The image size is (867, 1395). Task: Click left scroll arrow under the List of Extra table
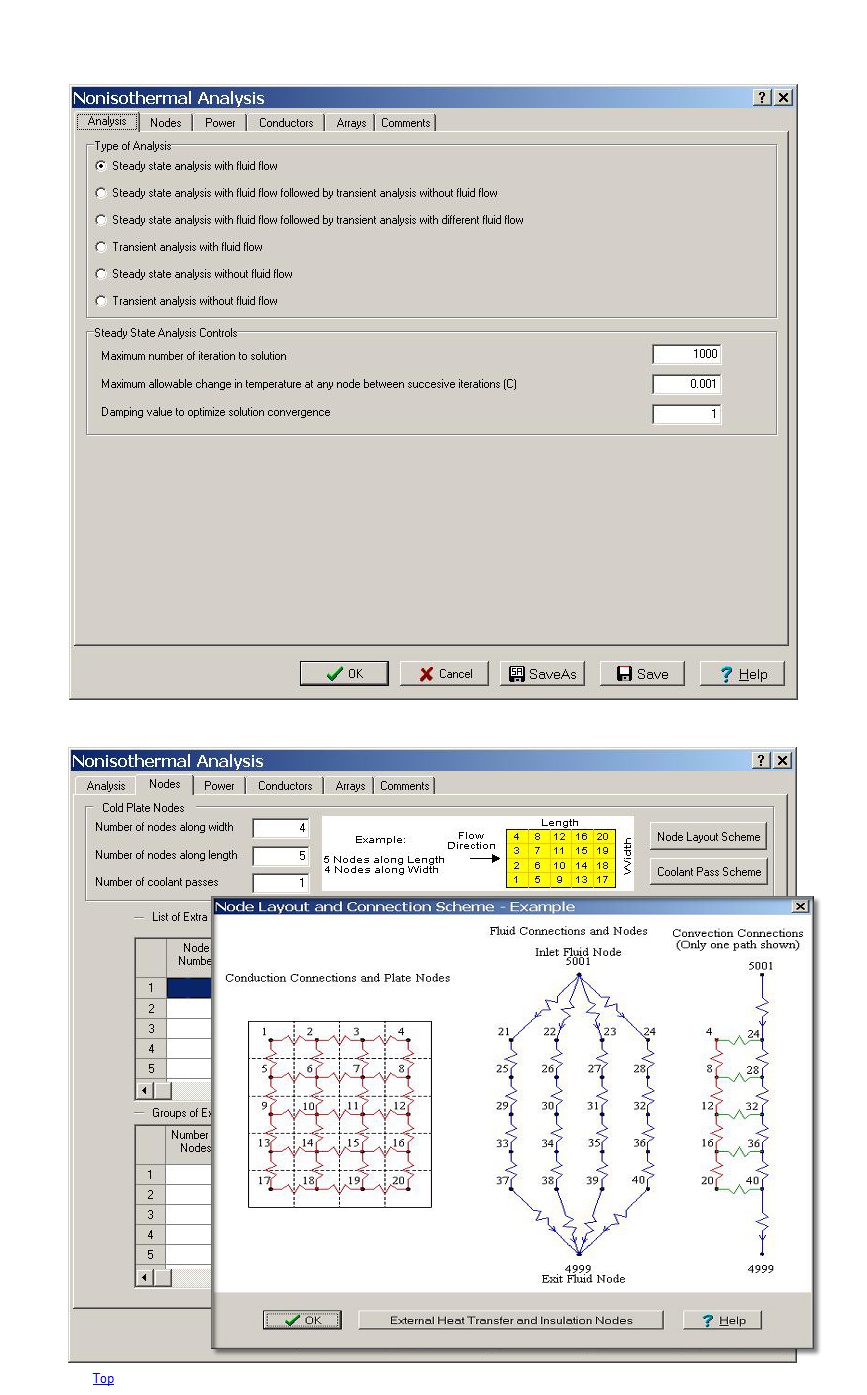click(144, 1089)
